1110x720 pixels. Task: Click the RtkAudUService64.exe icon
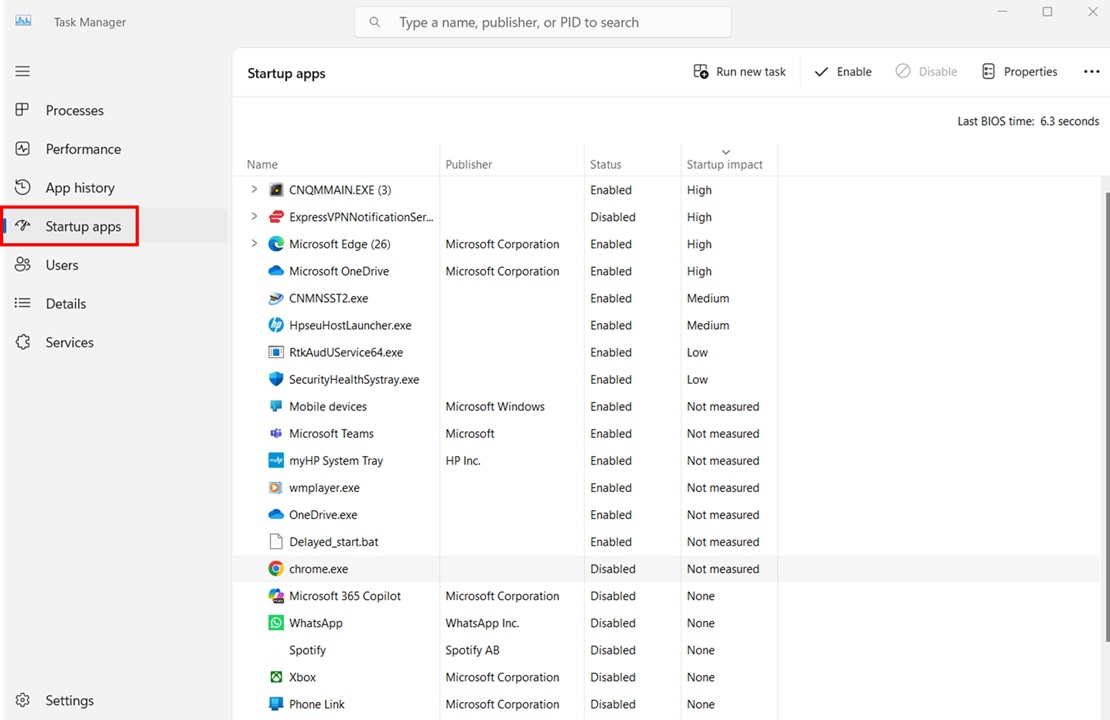[x=276, y=352]
